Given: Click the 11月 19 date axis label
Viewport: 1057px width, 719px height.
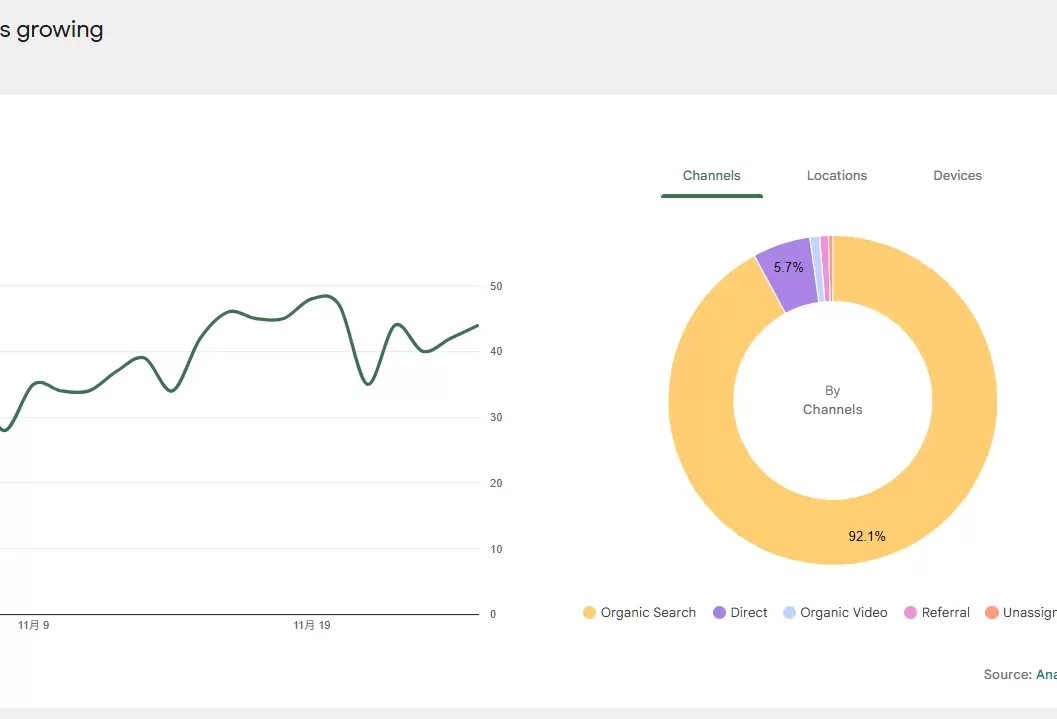Looking at the screenshot, I should tap(311, 626).
